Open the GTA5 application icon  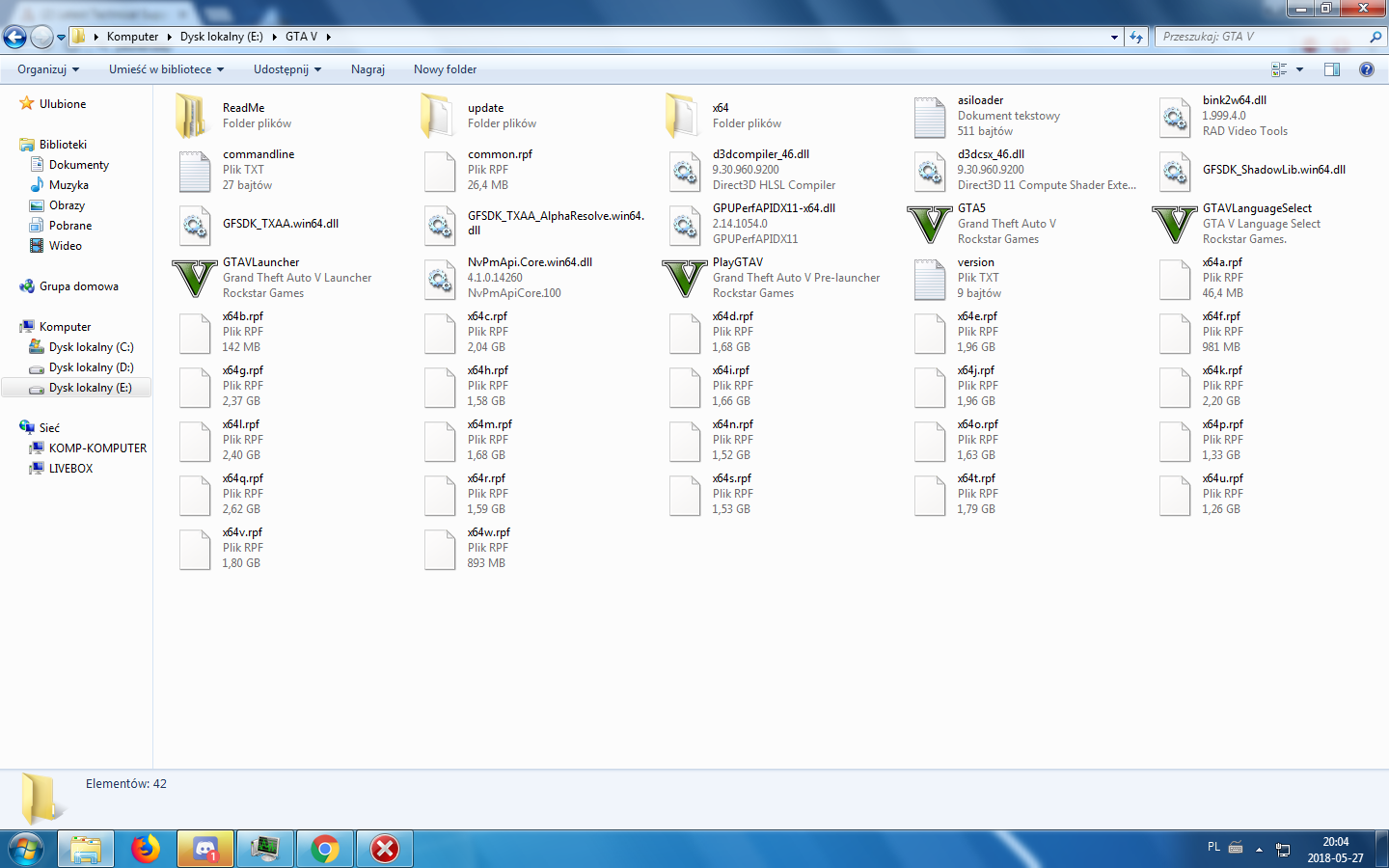click(930, 224)
